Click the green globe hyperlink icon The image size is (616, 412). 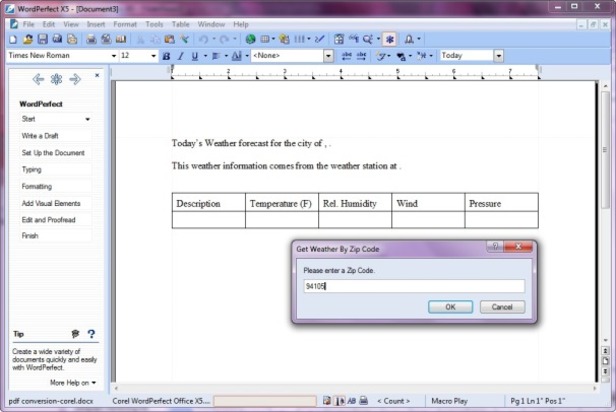(250, 39)
